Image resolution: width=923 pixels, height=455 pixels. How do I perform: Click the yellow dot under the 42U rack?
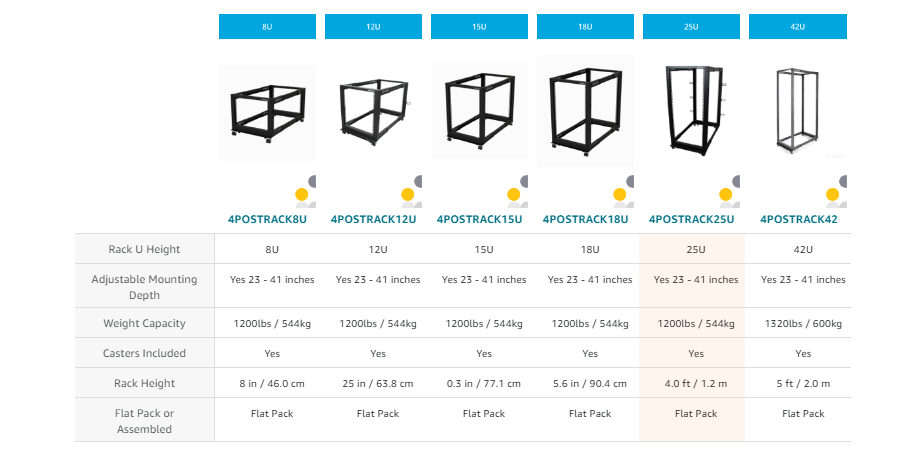pyautogui.click(x=832, y=196)
